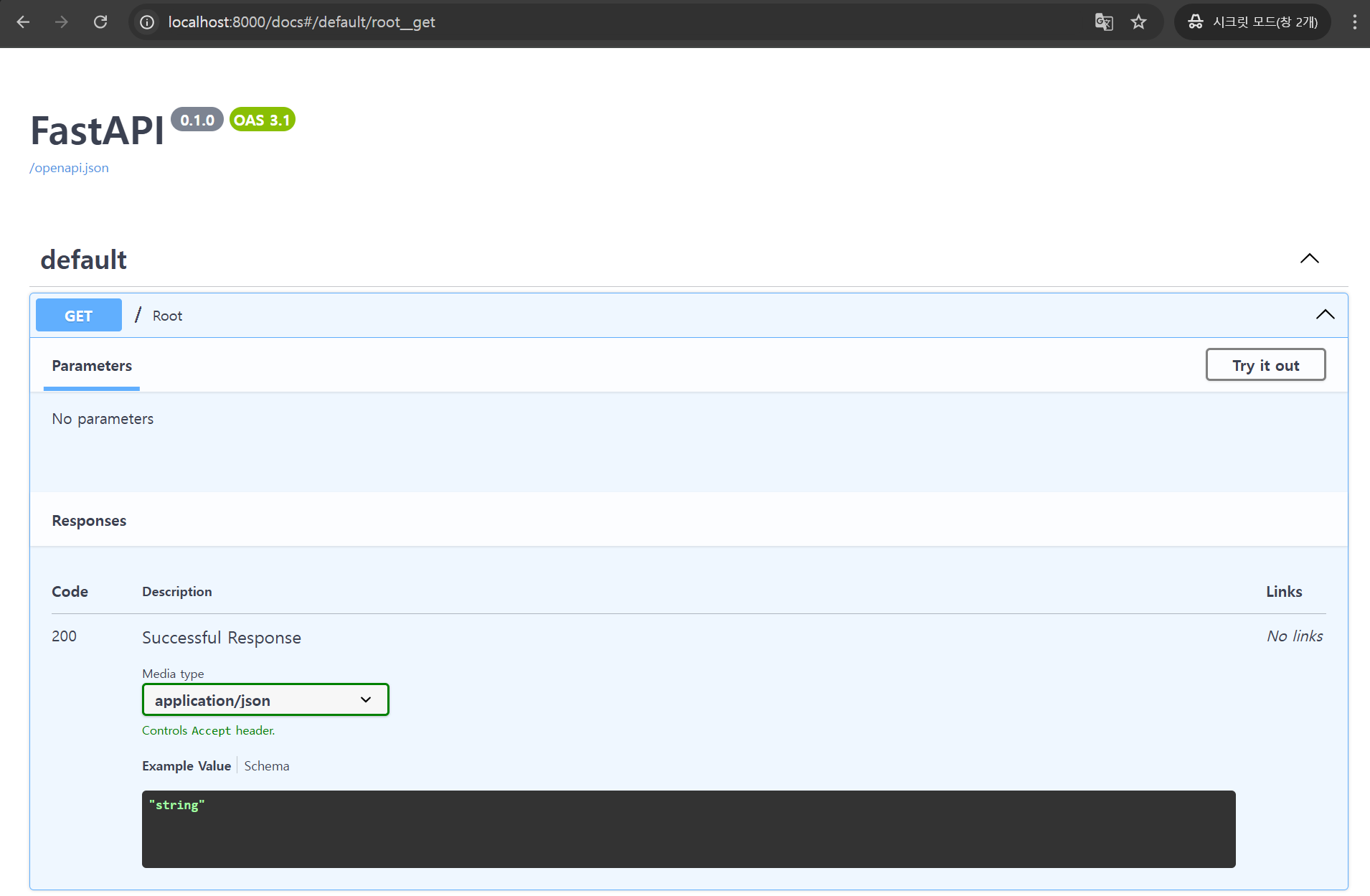
Task: Click the Try it out button
Action: point(1266,365)
